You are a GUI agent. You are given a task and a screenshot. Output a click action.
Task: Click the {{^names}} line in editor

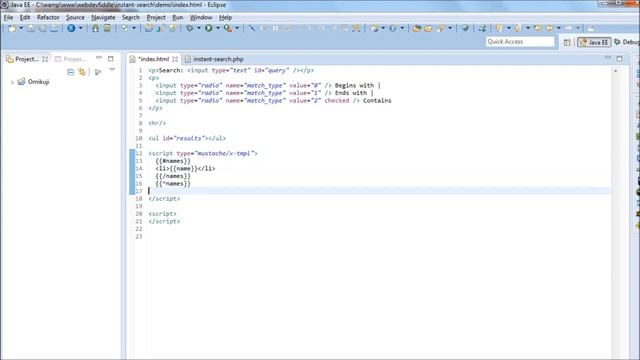(x=173, y=184)
